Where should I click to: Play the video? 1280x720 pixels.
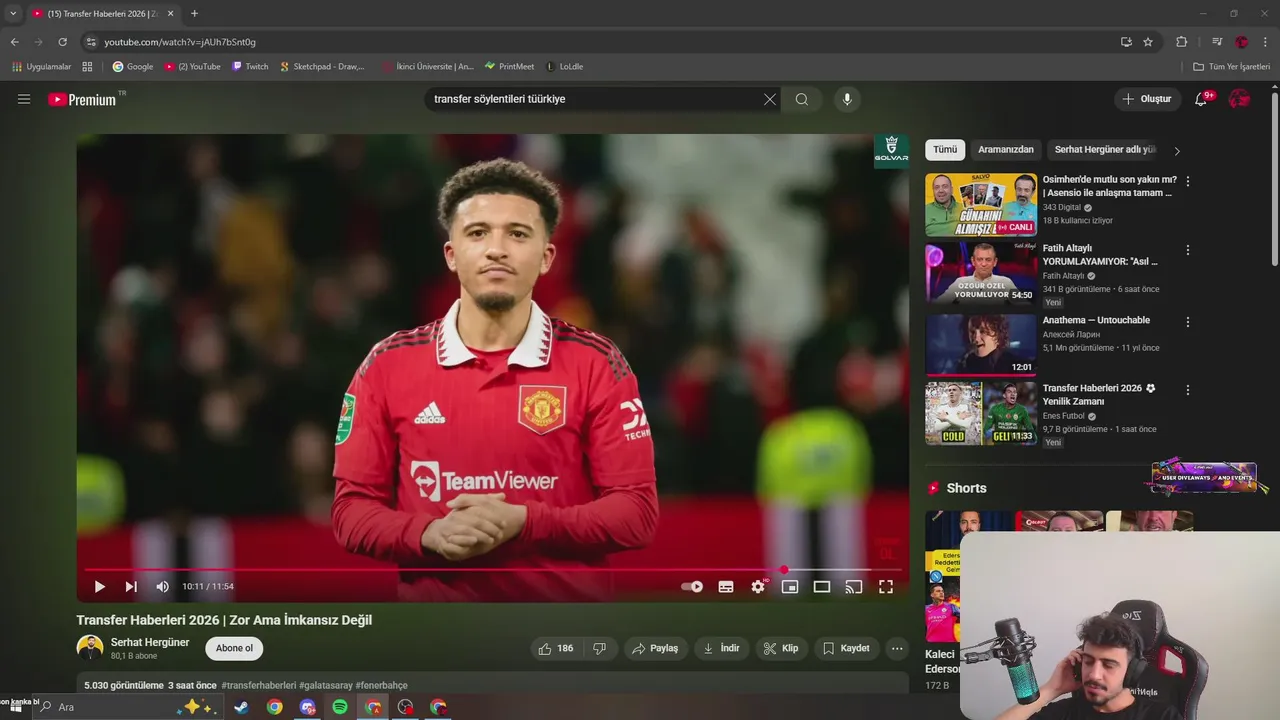point(100,587)
